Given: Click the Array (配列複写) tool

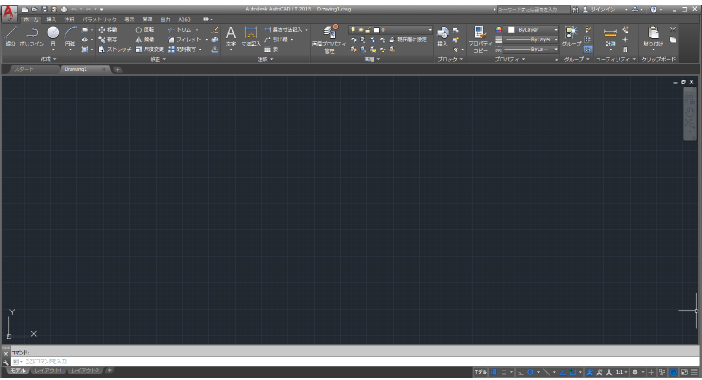Looking at the screenshot, I should click(x=182, y=49).
